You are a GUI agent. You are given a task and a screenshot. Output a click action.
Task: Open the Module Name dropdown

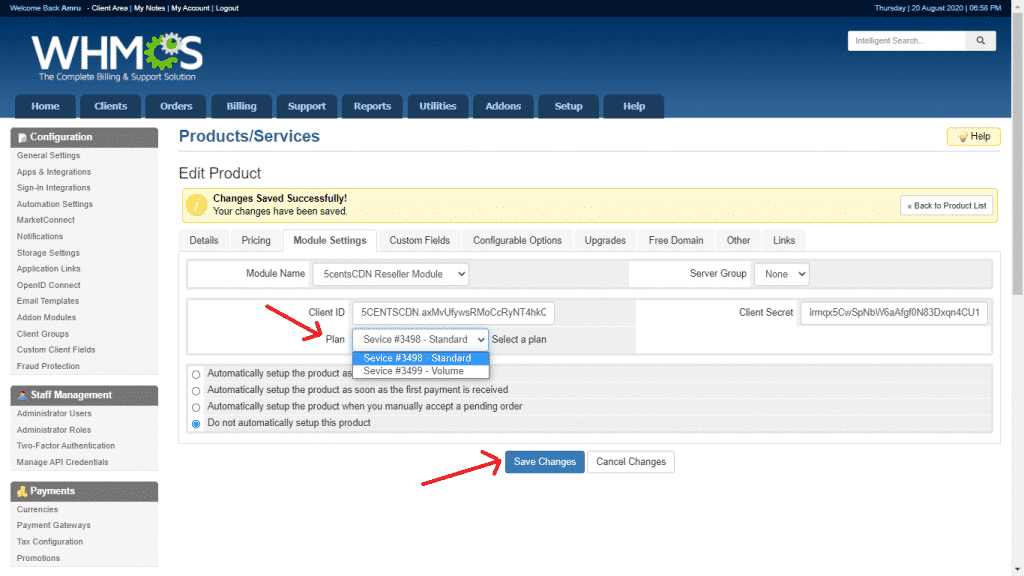(391, 274)
